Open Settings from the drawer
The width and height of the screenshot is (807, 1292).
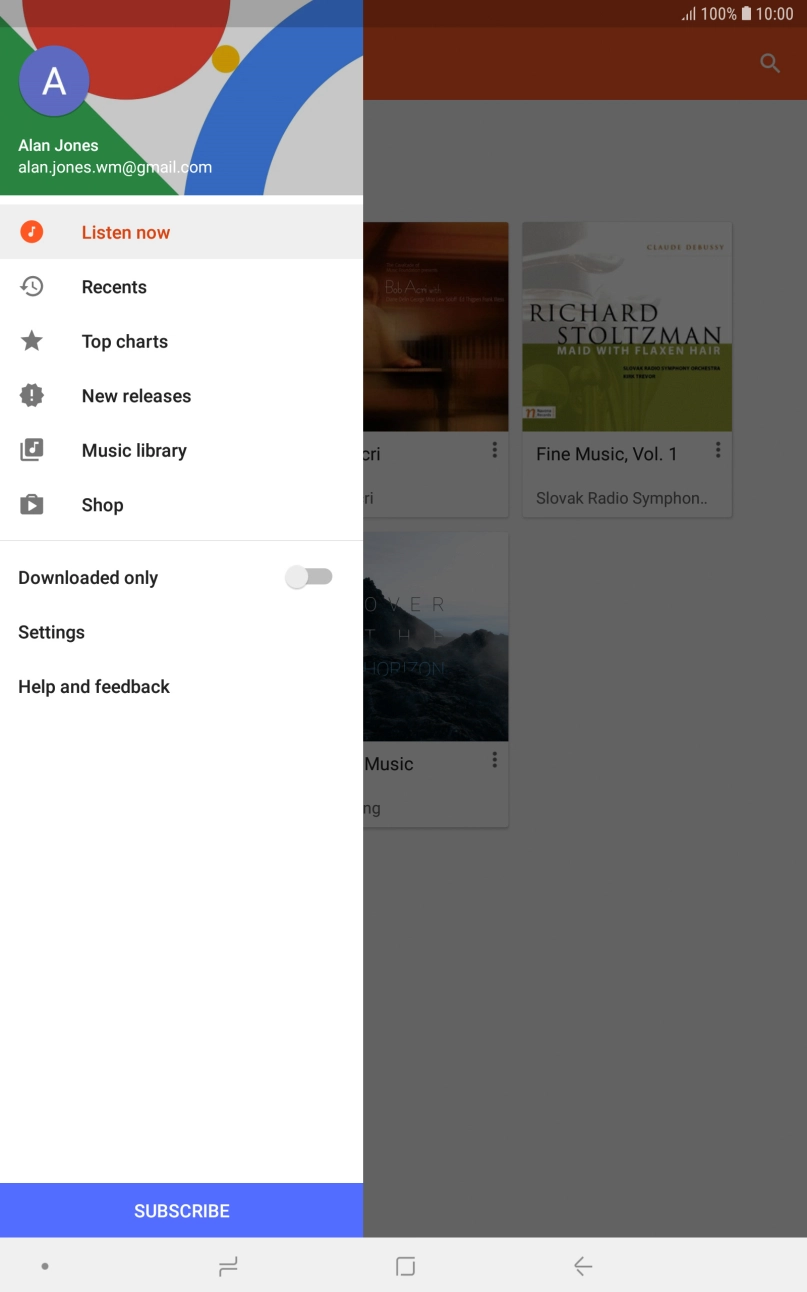pyautogui.click(x=52, y=632)
